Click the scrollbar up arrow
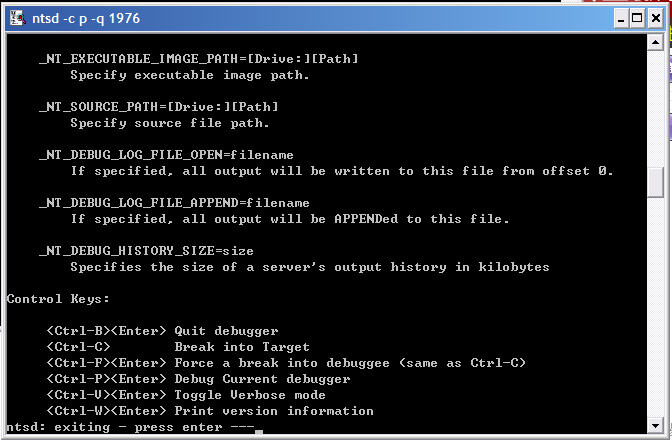 tap(656, 43)
